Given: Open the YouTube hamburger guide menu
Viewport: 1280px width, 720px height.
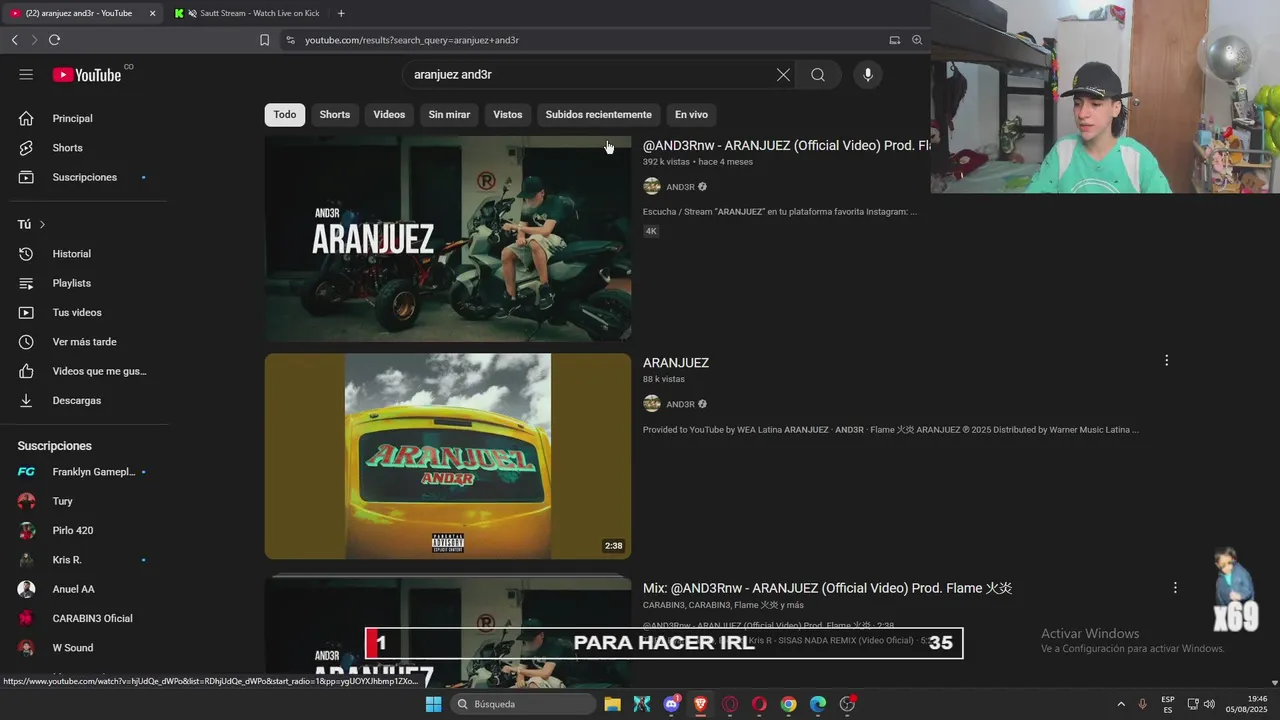Looking at the screenshot, I should tap(26, 75).
